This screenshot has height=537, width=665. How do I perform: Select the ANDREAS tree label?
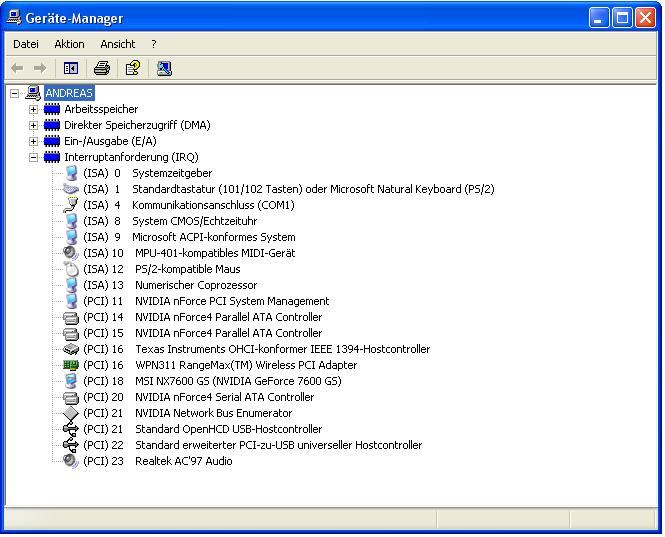69,93
